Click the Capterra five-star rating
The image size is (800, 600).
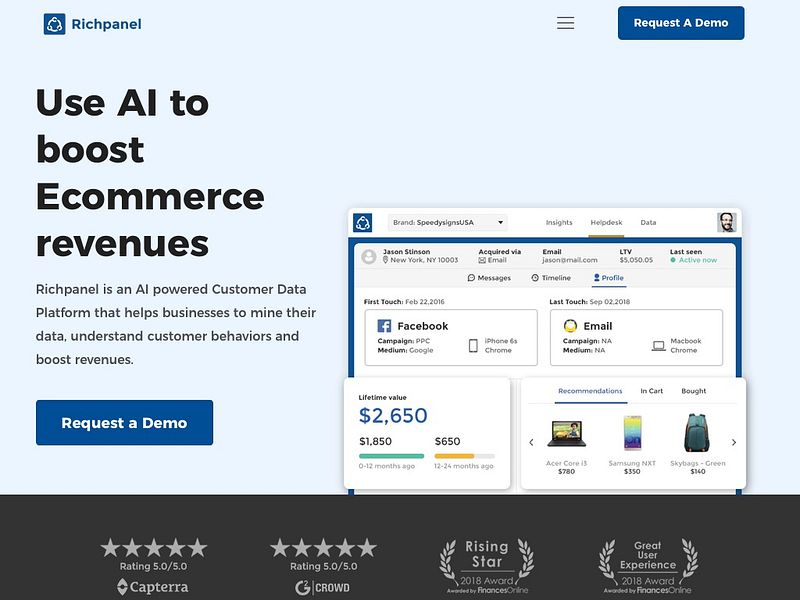(154, 548)
